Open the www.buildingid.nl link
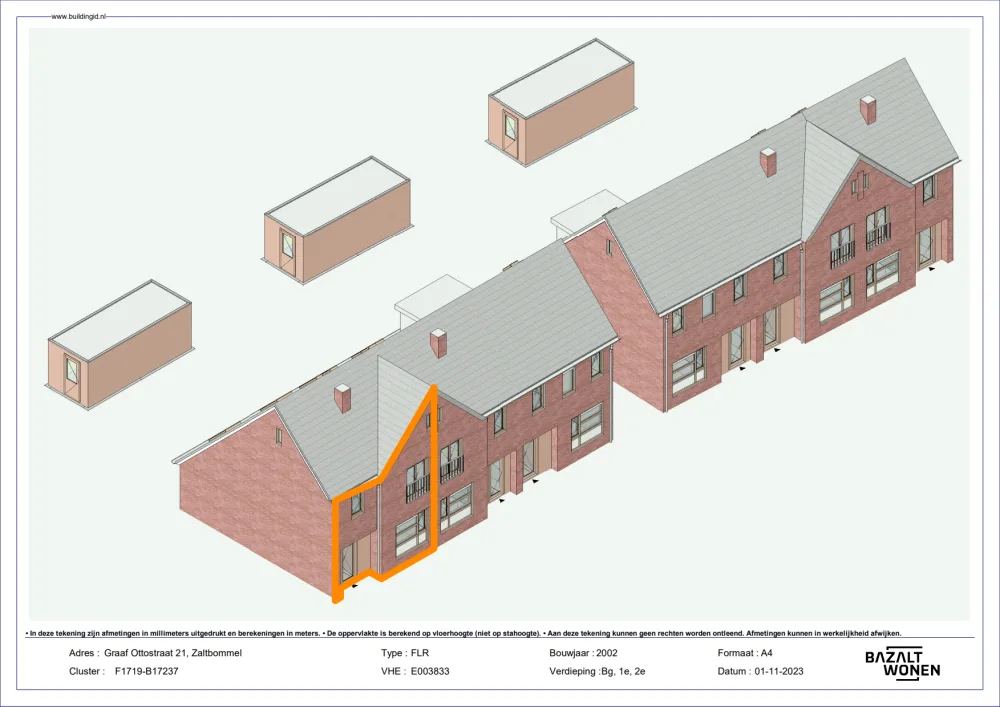 (x=80, y=17)
